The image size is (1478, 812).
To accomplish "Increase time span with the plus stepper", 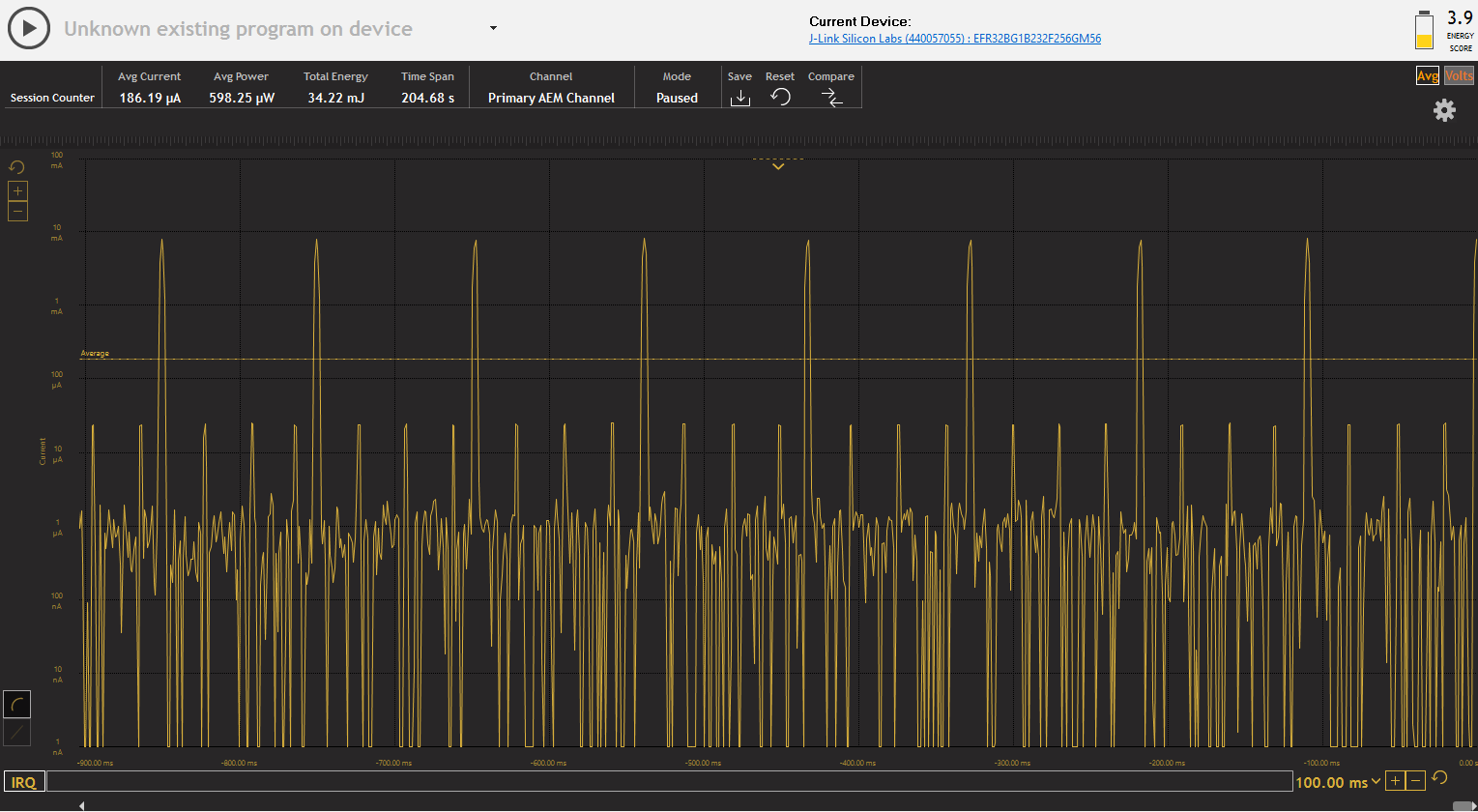I will coord(1395,781).
